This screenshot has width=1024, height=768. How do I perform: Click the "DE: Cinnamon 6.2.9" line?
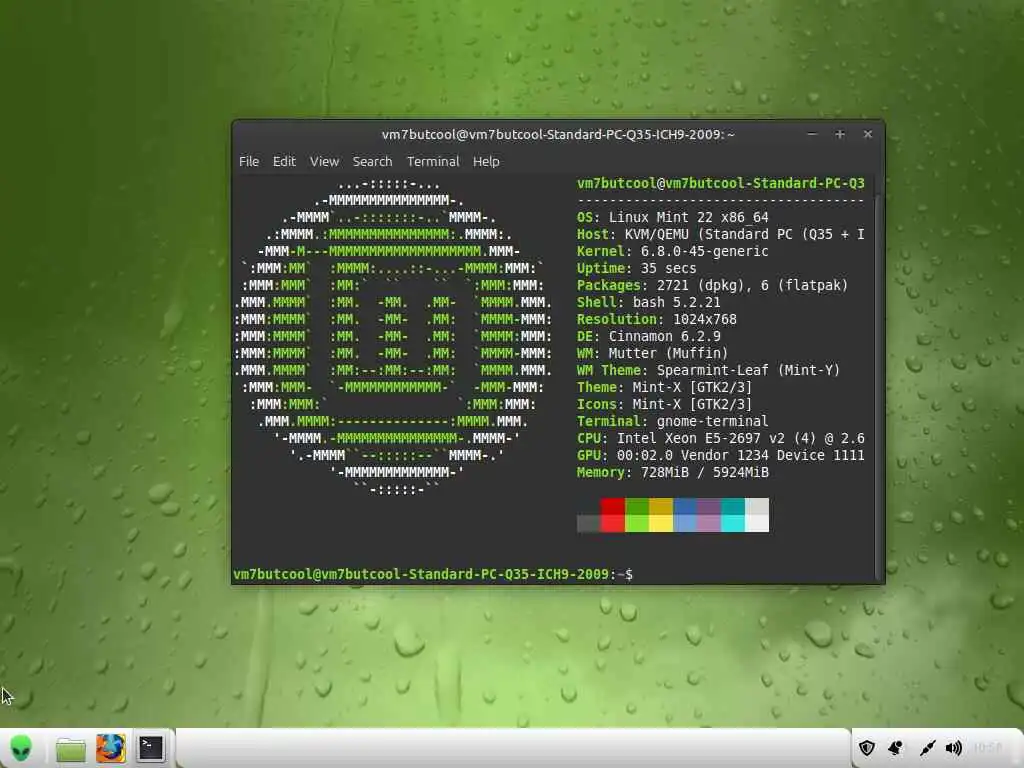point(648,336)
